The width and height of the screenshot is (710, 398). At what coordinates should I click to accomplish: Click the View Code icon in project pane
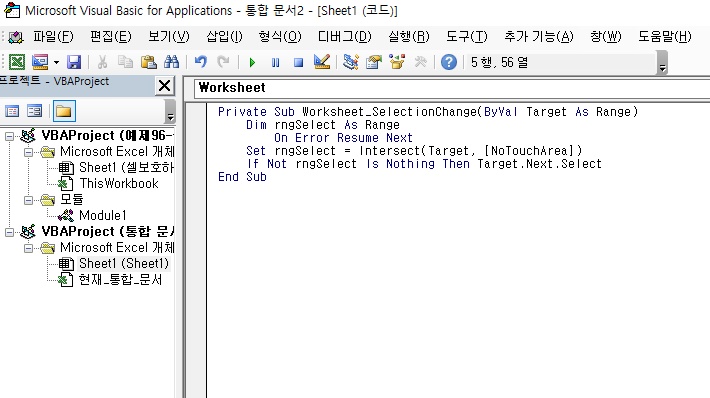point(12,111)
